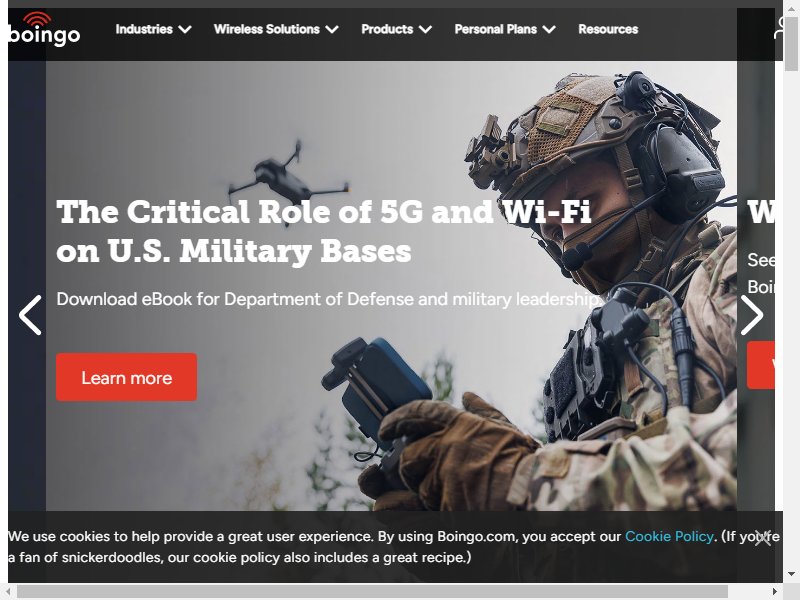Show the previous carousel slide
Screen dimensions: 800x600
(30, 315)
